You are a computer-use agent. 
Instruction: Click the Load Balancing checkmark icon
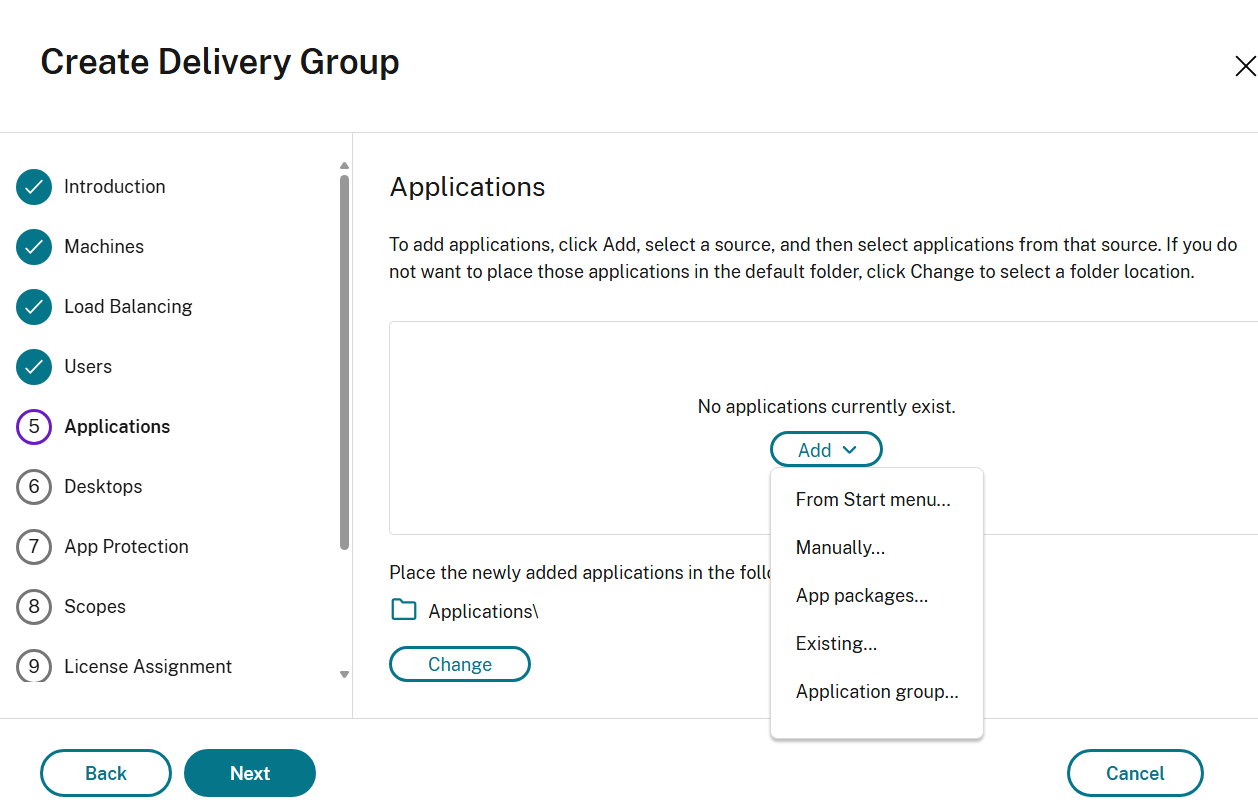[x=34, y=307]
